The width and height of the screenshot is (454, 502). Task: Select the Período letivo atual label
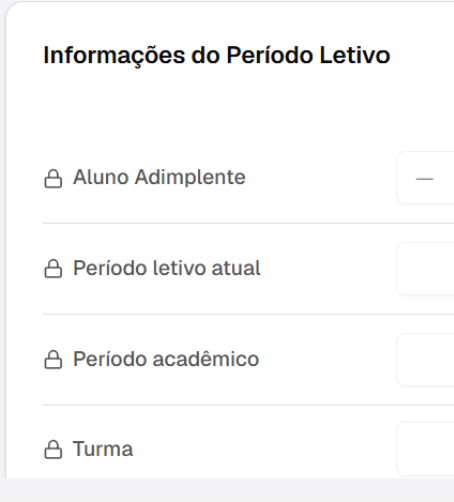167,268
